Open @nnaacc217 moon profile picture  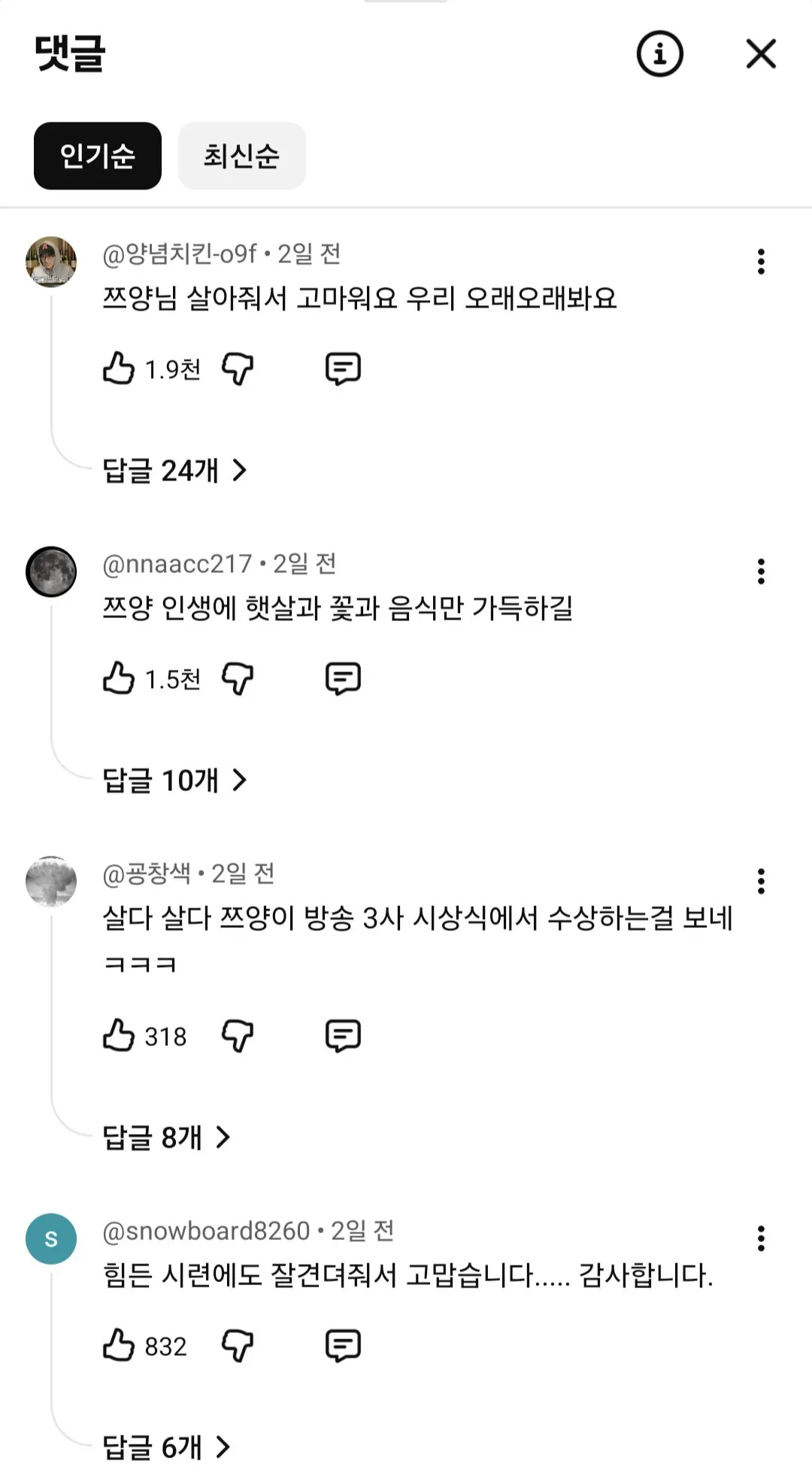point(51,571)
